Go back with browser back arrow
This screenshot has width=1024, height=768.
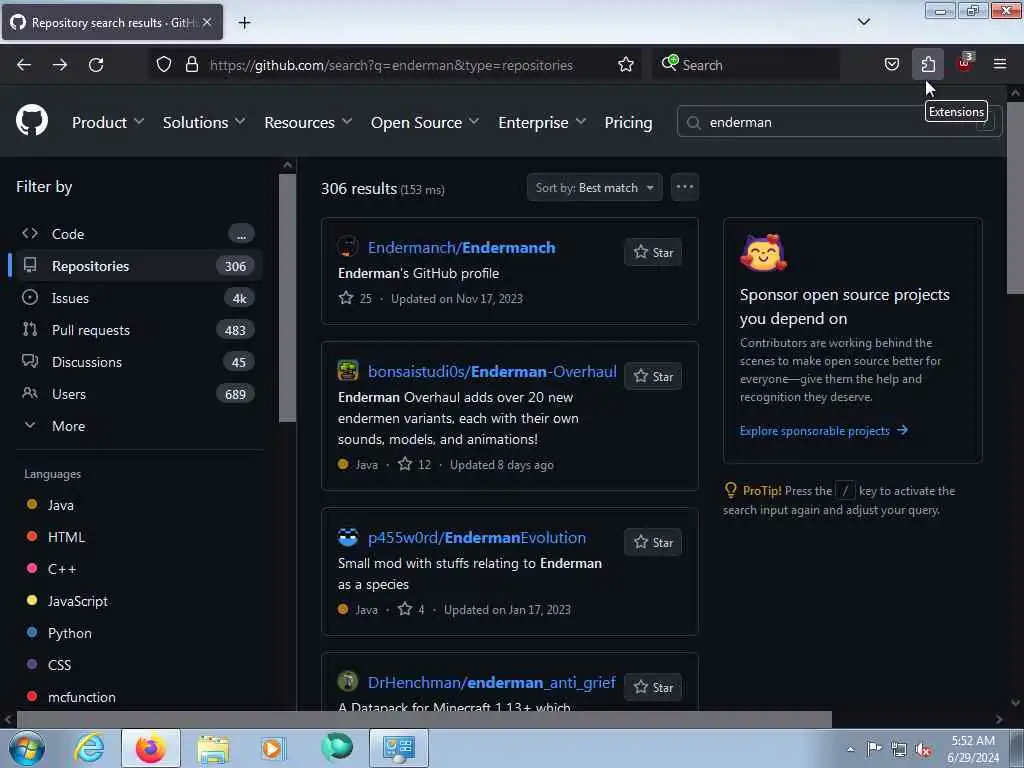tap(24, 65)
